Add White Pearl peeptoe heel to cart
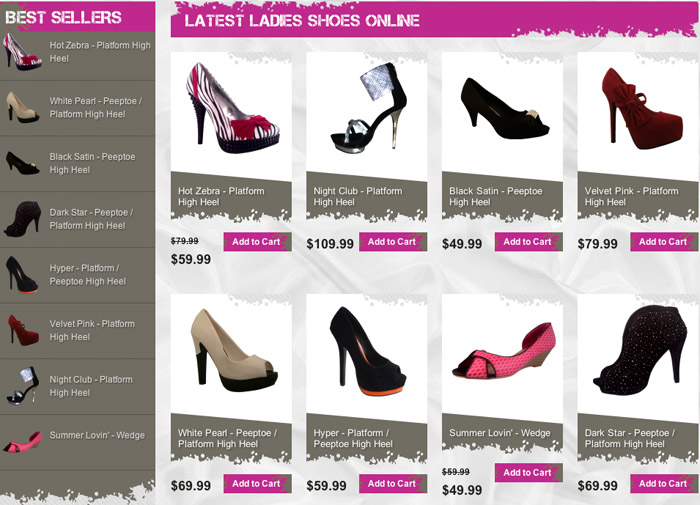 pos(258,484)
